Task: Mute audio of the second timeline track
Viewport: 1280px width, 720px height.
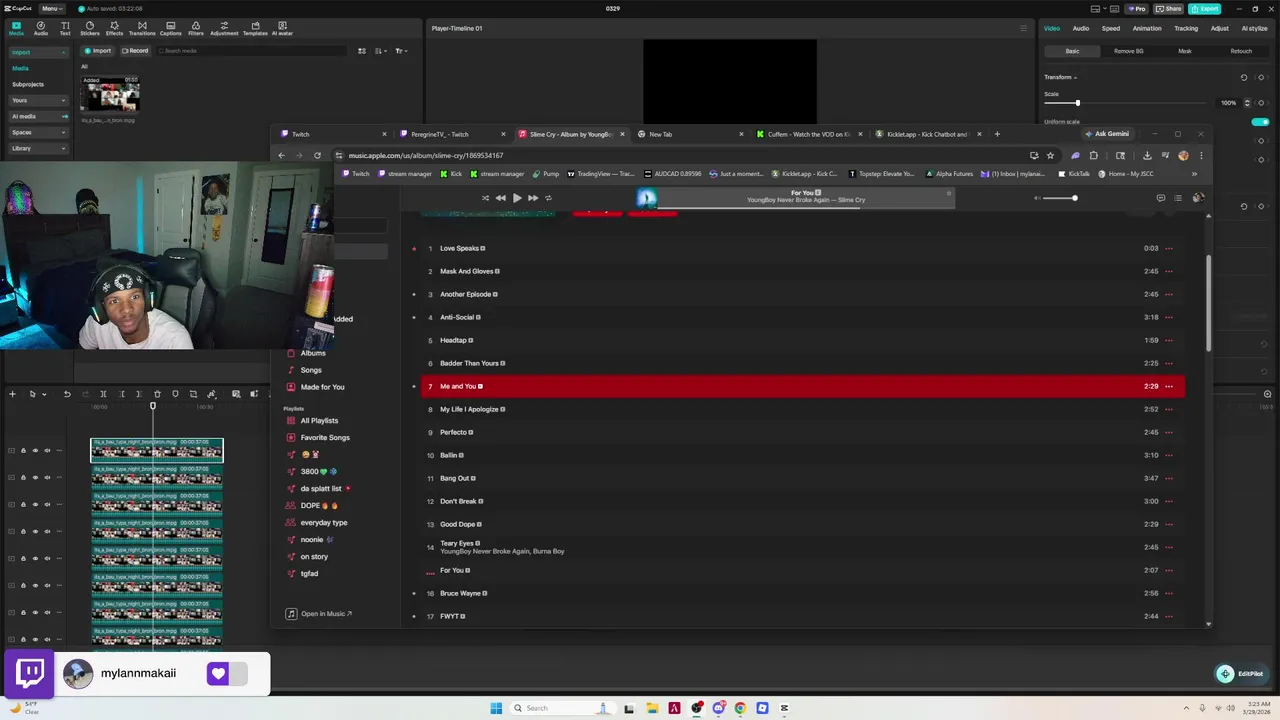Action: tap(47, 477)
